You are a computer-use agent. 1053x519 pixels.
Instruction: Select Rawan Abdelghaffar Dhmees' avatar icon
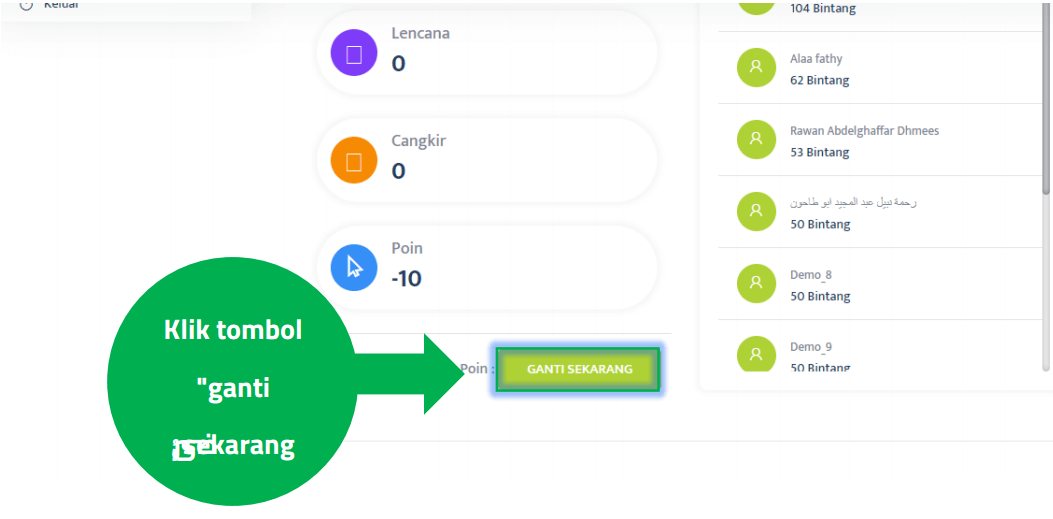point(756,140)
